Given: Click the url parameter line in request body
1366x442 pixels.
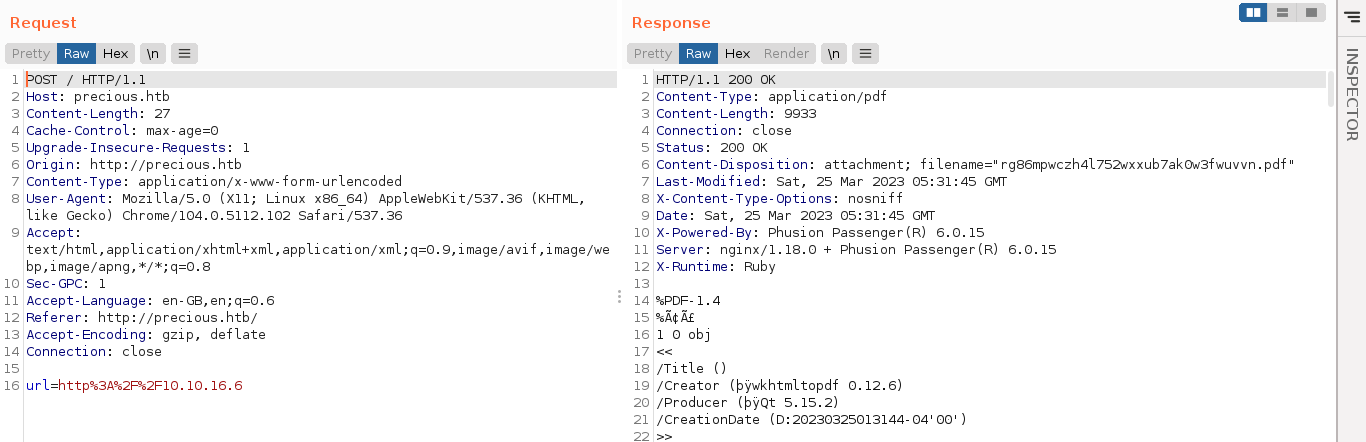Looking at the screenshot, I should click(134, 386).
